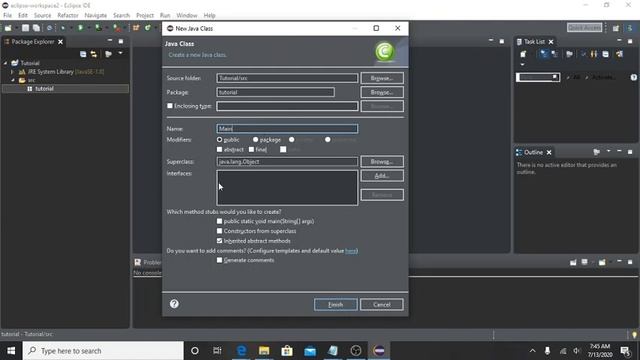
Task: Click the Coverage run toolbar icon
Action: [x=98, y=28]
